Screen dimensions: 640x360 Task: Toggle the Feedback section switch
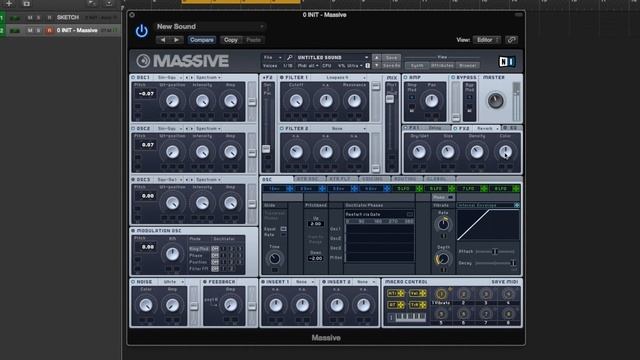click(x=205, y=282)
